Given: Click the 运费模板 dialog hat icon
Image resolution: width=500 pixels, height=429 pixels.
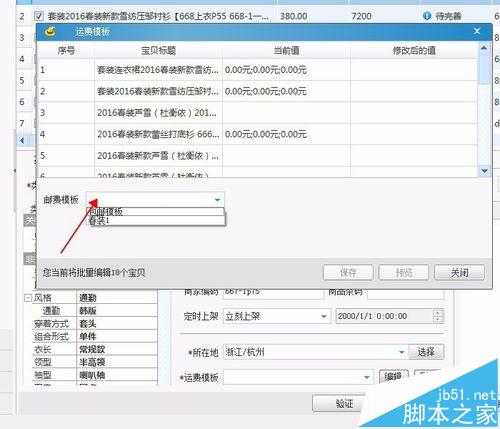Looking at the screenshot, I should (x=50, y=32).
